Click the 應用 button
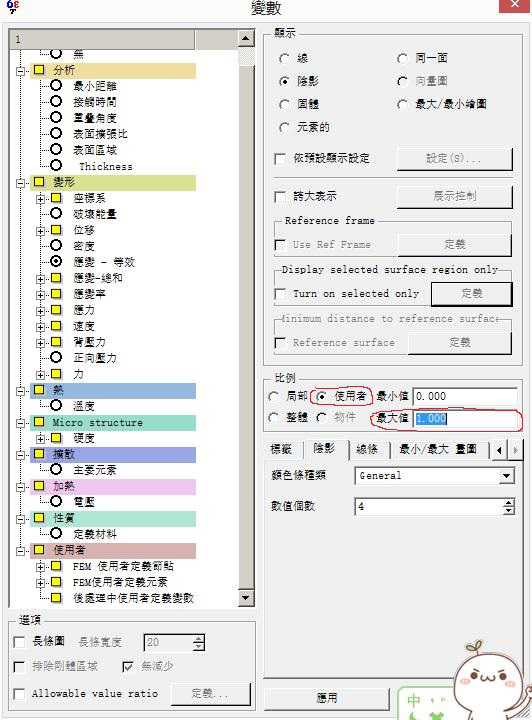 click(x=327, y=698)
